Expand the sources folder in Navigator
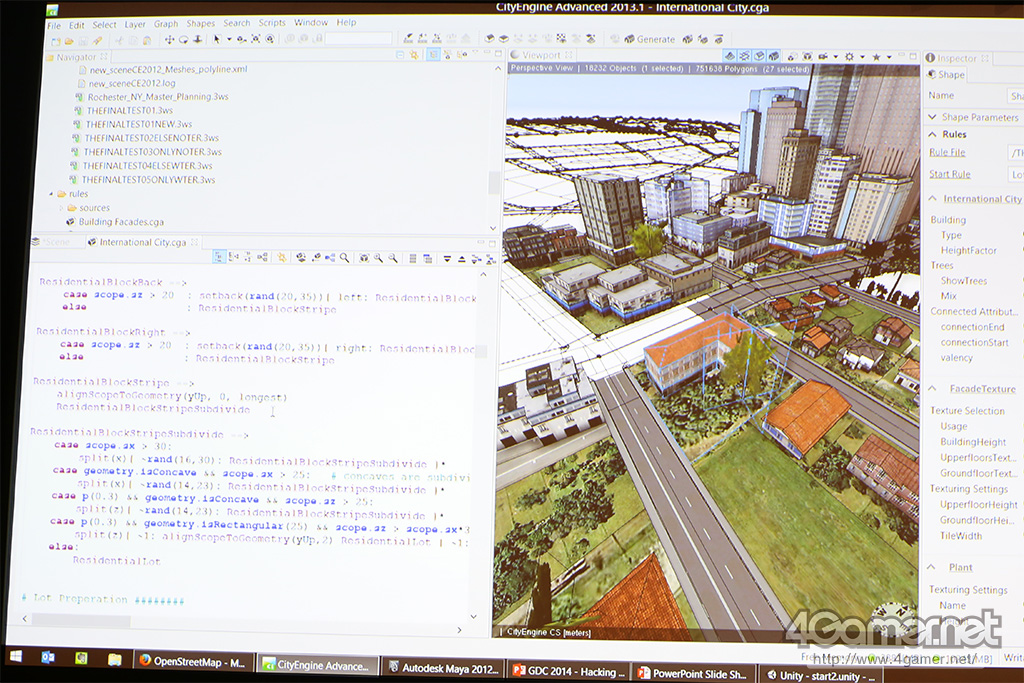 point(61,208)
